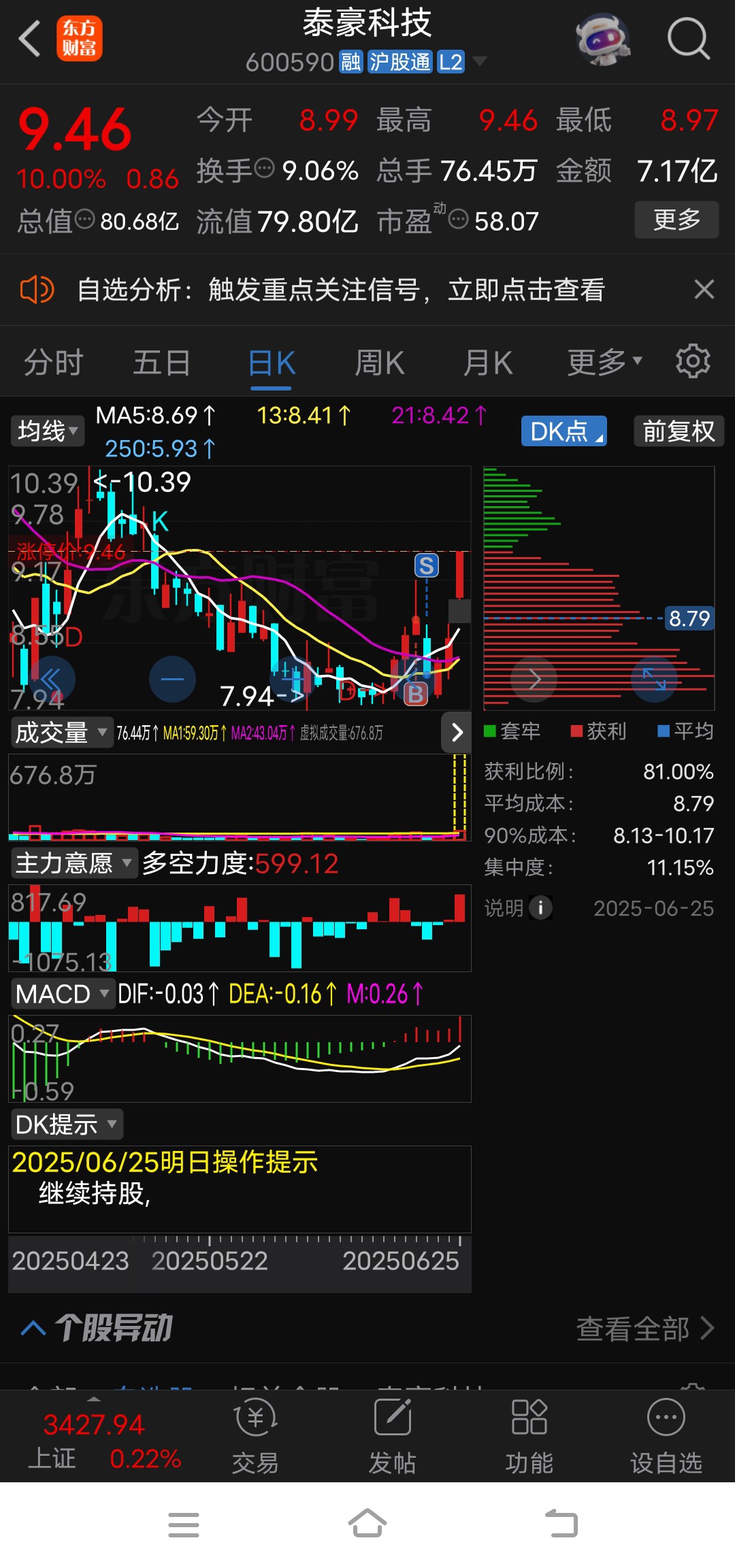Open the 均线 indicator dropdown
This screenshot has height=1568, width=735.
pos(48,431)
